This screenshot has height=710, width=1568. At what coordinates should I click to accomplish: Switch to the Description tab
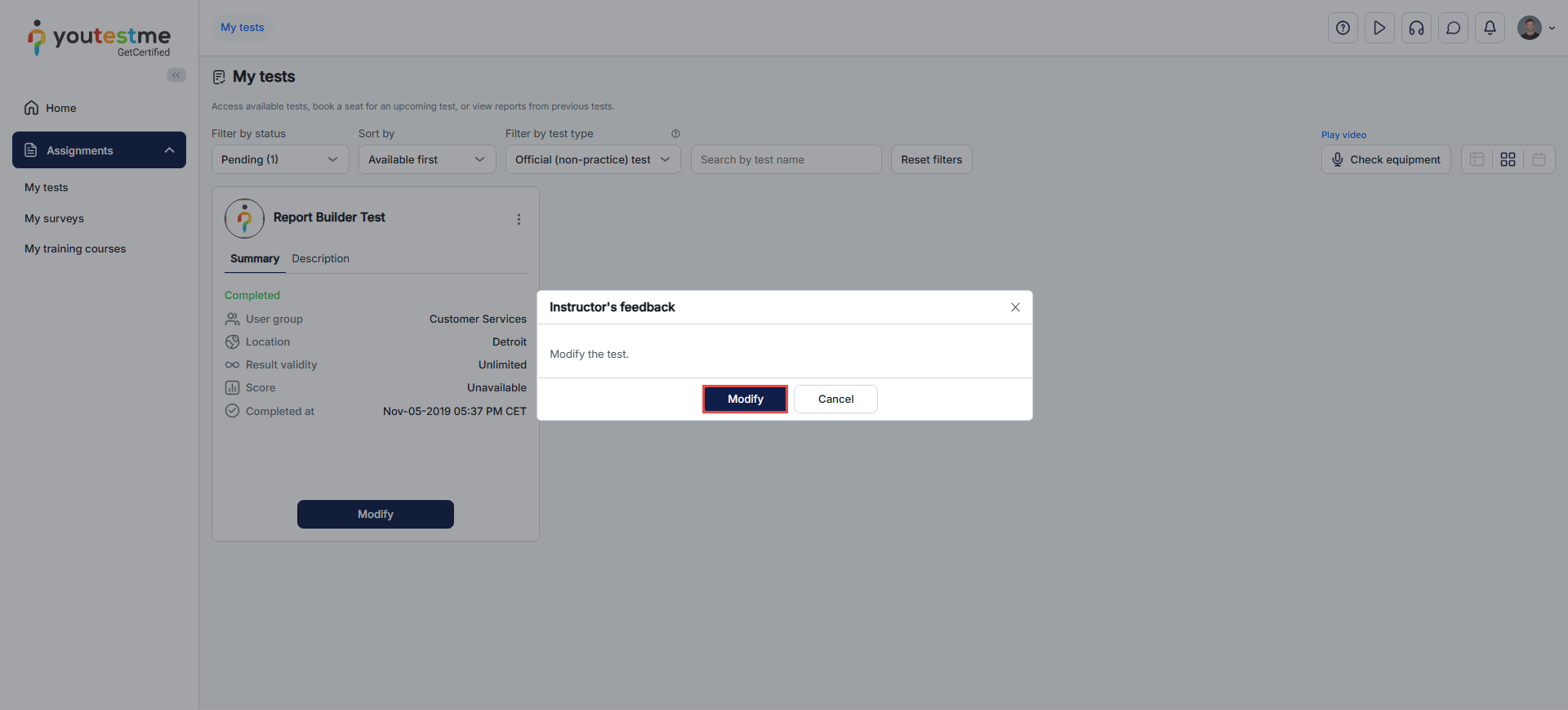click(320, 258)
